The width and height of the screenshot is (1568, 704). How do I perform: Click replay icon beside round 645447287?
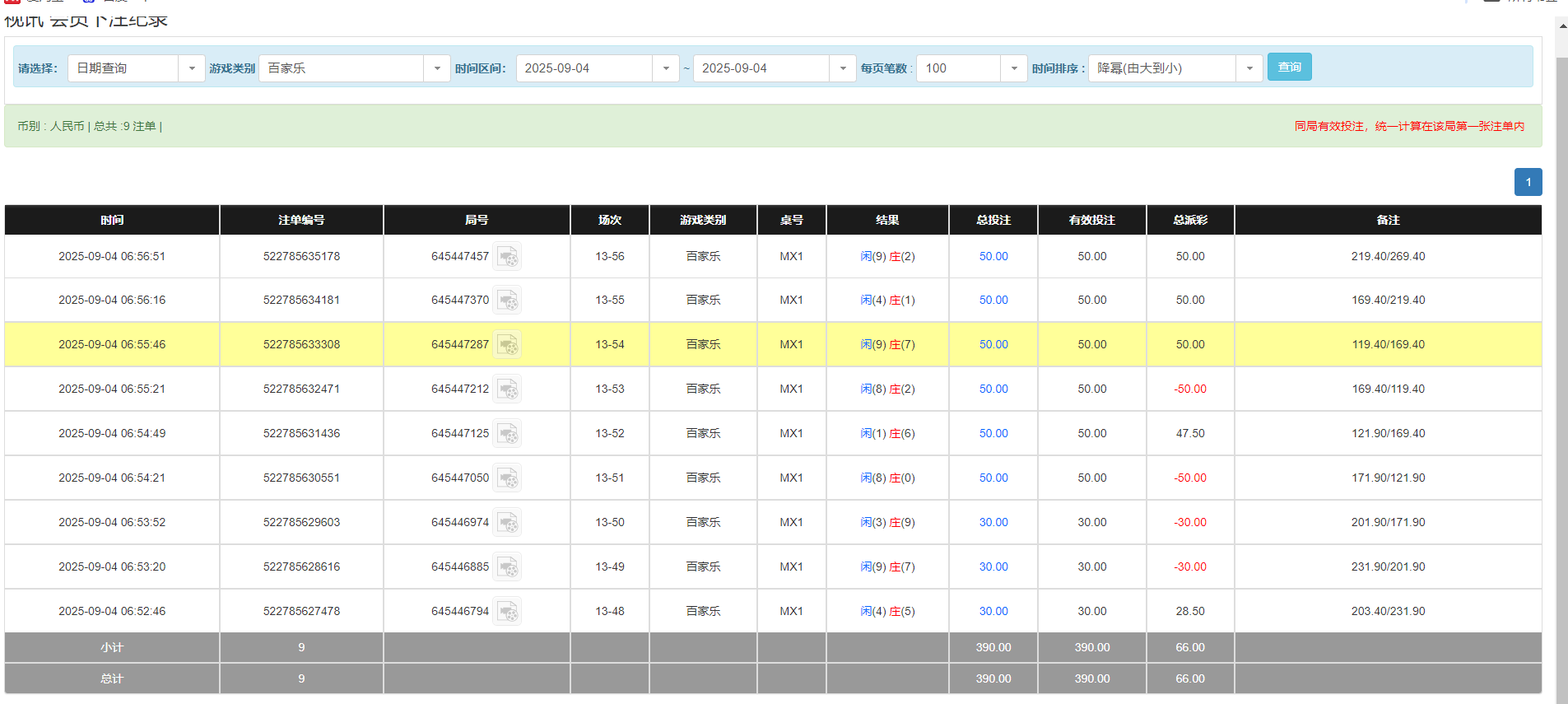507,345
